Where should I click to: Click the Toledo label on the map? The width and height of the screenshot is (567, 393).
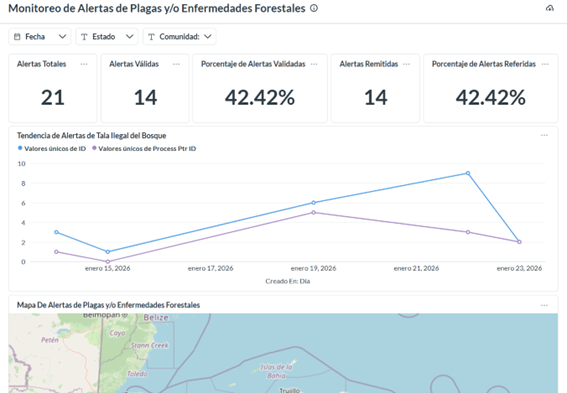(x=137, y=373)
